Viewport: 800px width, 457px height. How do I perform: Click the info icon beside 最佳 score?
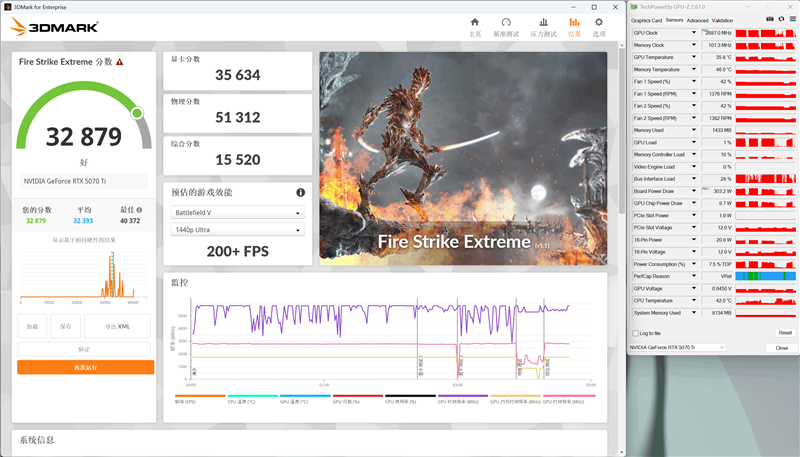click(x=139, y=210)
